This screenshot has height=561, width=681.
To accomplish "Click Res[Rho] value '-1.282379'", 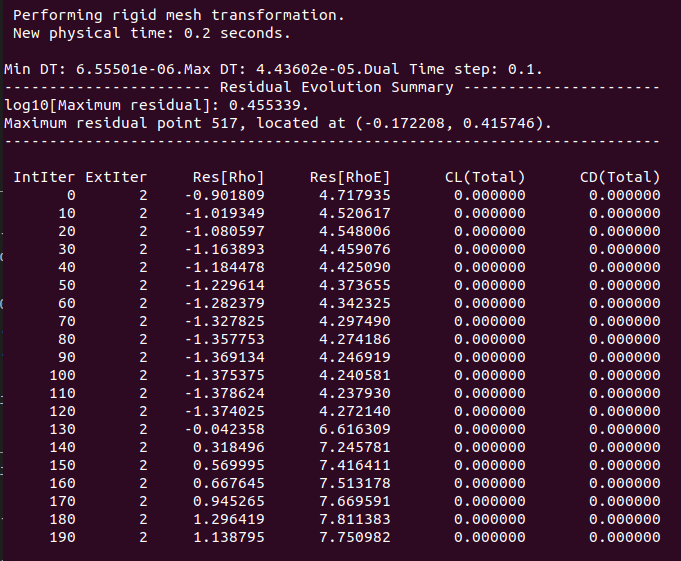I will (225, 304).
